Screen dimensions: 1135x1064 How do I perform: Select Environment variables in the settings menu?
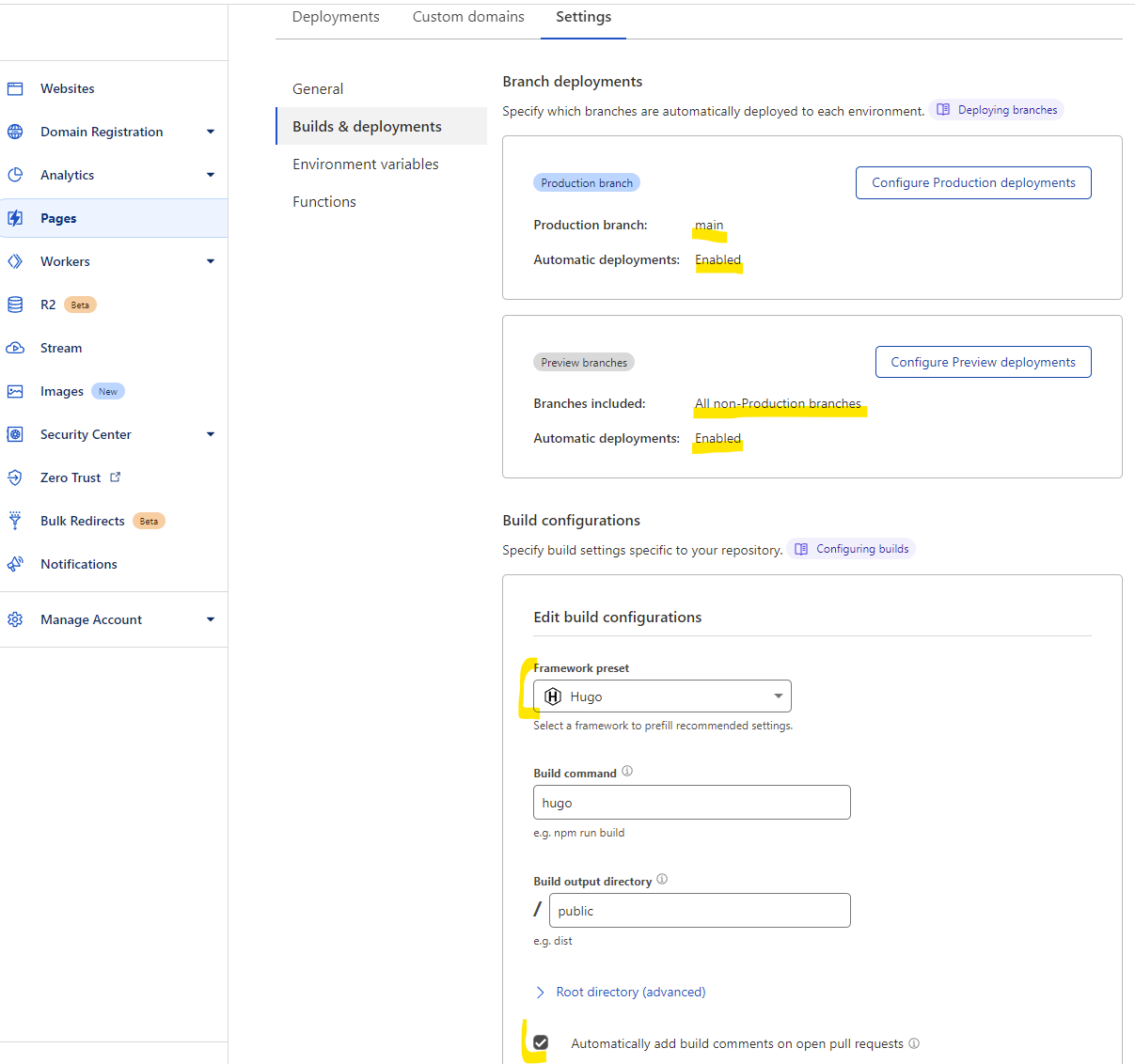365,164
